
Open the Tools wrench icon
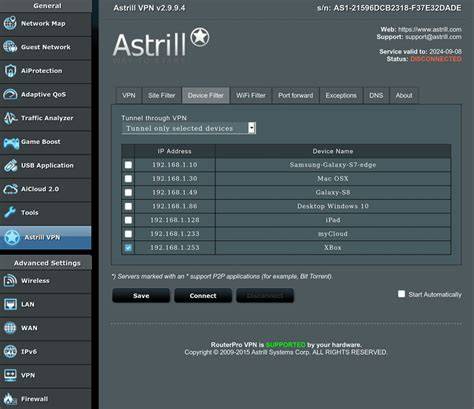coord(10,212)
